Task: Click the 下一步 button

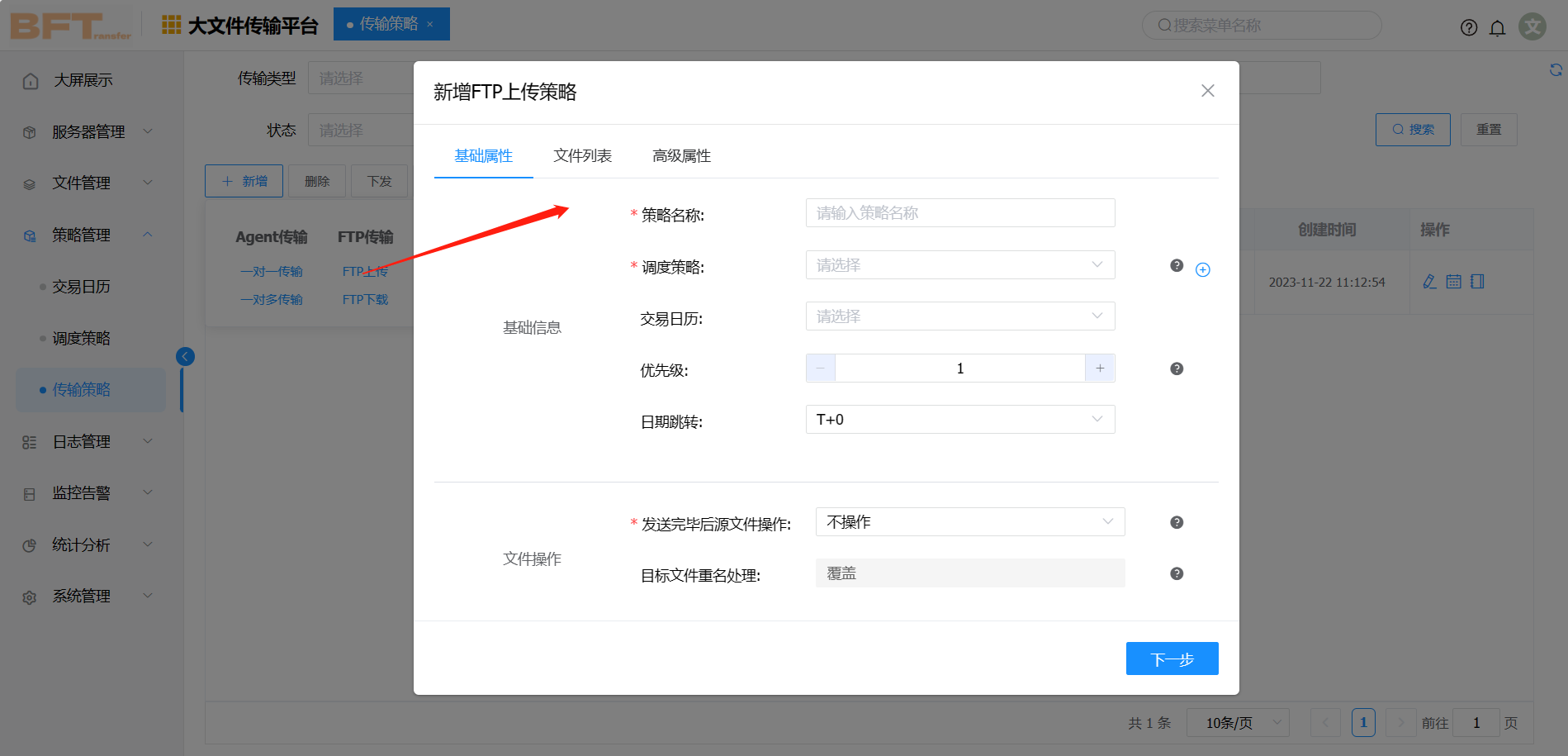Action: click(1172, 659)
